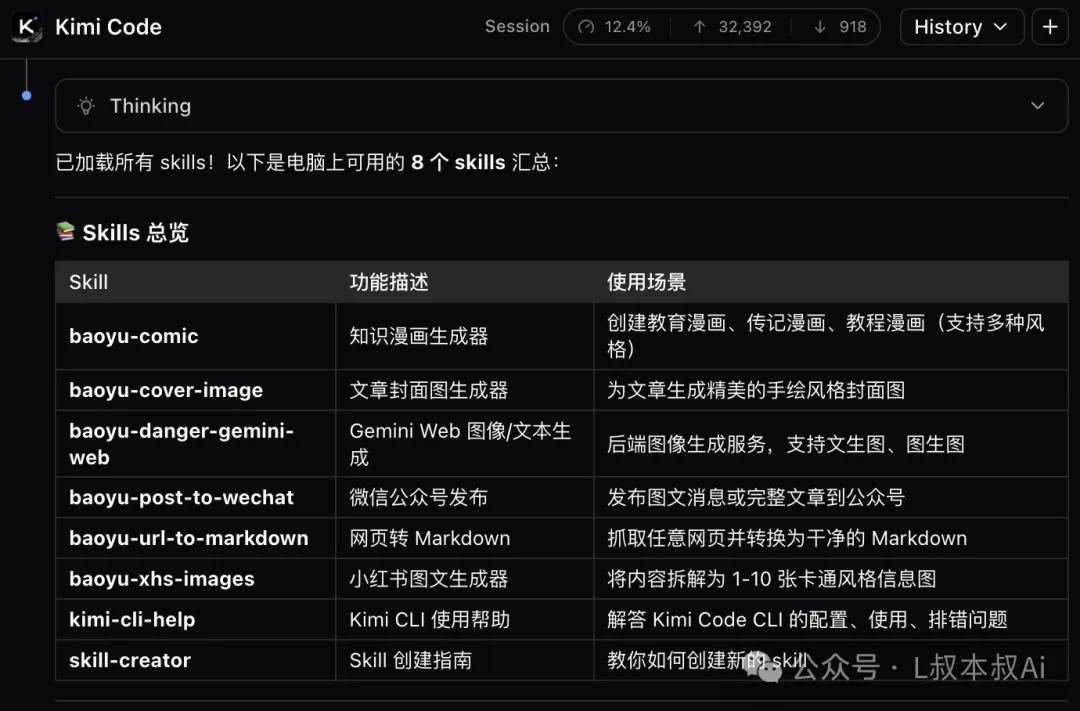Click the download arrow token icon
Image resolution: width=1080 pixels, height=711 pixels.
click(820, 27)
